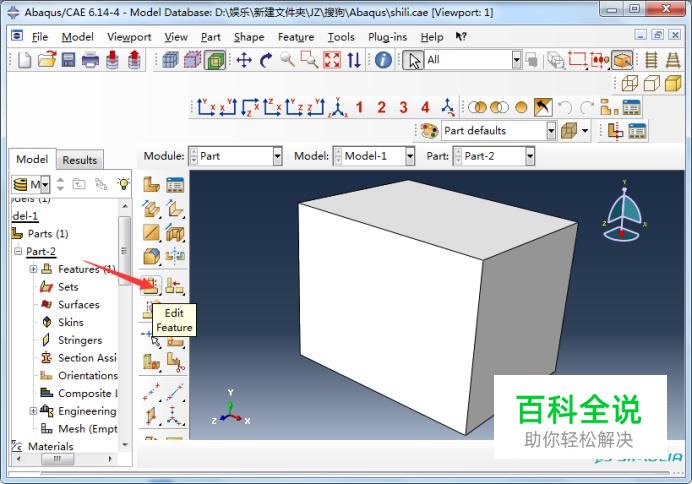
Task: Apply custom view 3
Action: 403,107
